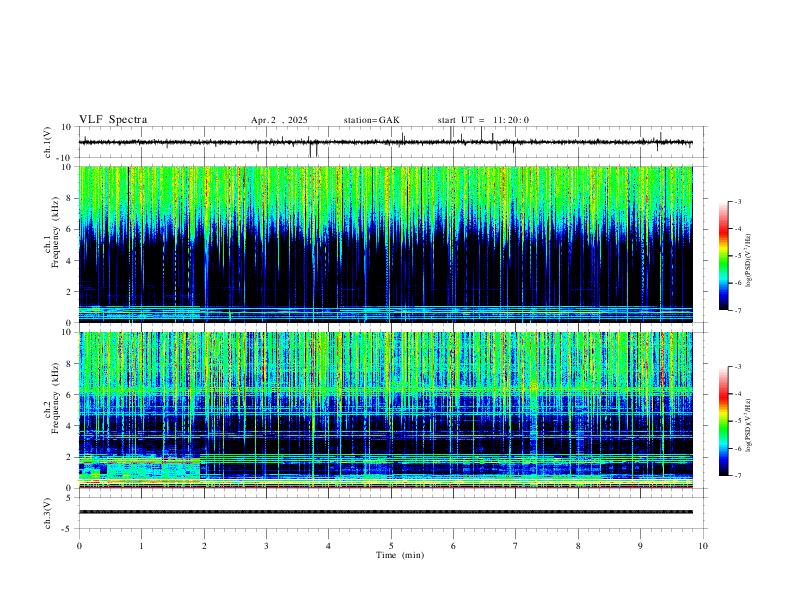Click time axis tick label "3"
Viewport: 792px width, 612px height.
click(x=266, y=546)
